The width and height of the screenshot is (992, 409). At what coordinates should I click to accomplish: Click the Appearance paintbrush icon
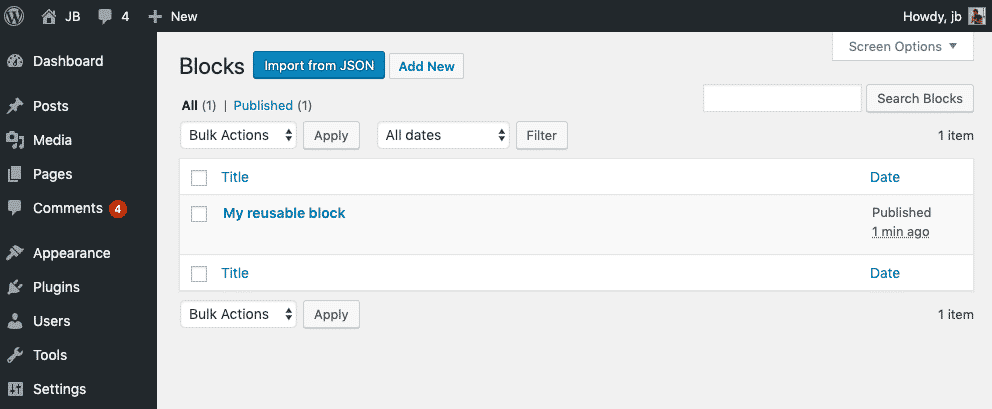(15, 253)
